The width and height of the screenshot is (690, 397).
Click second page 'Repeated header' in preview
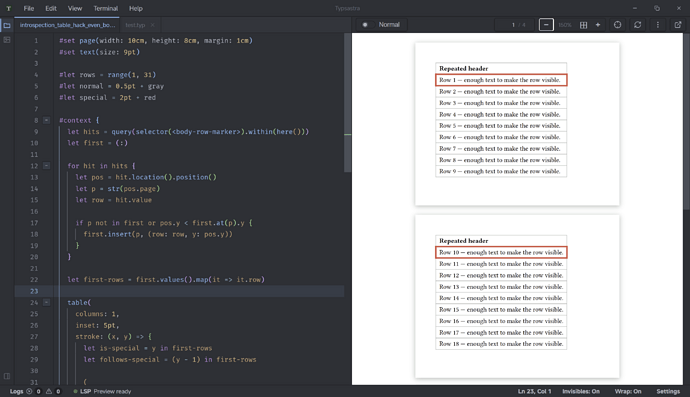click(463, 241)
